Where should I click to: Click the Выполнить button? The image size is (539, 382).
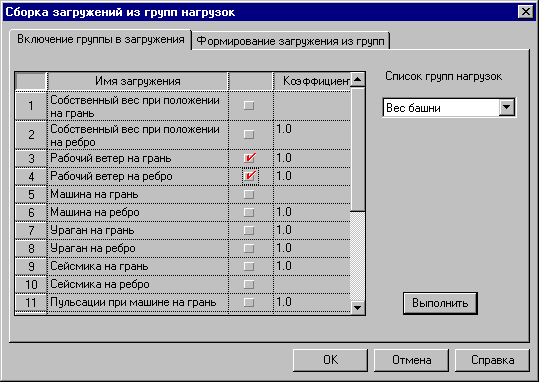coord(440,303)
